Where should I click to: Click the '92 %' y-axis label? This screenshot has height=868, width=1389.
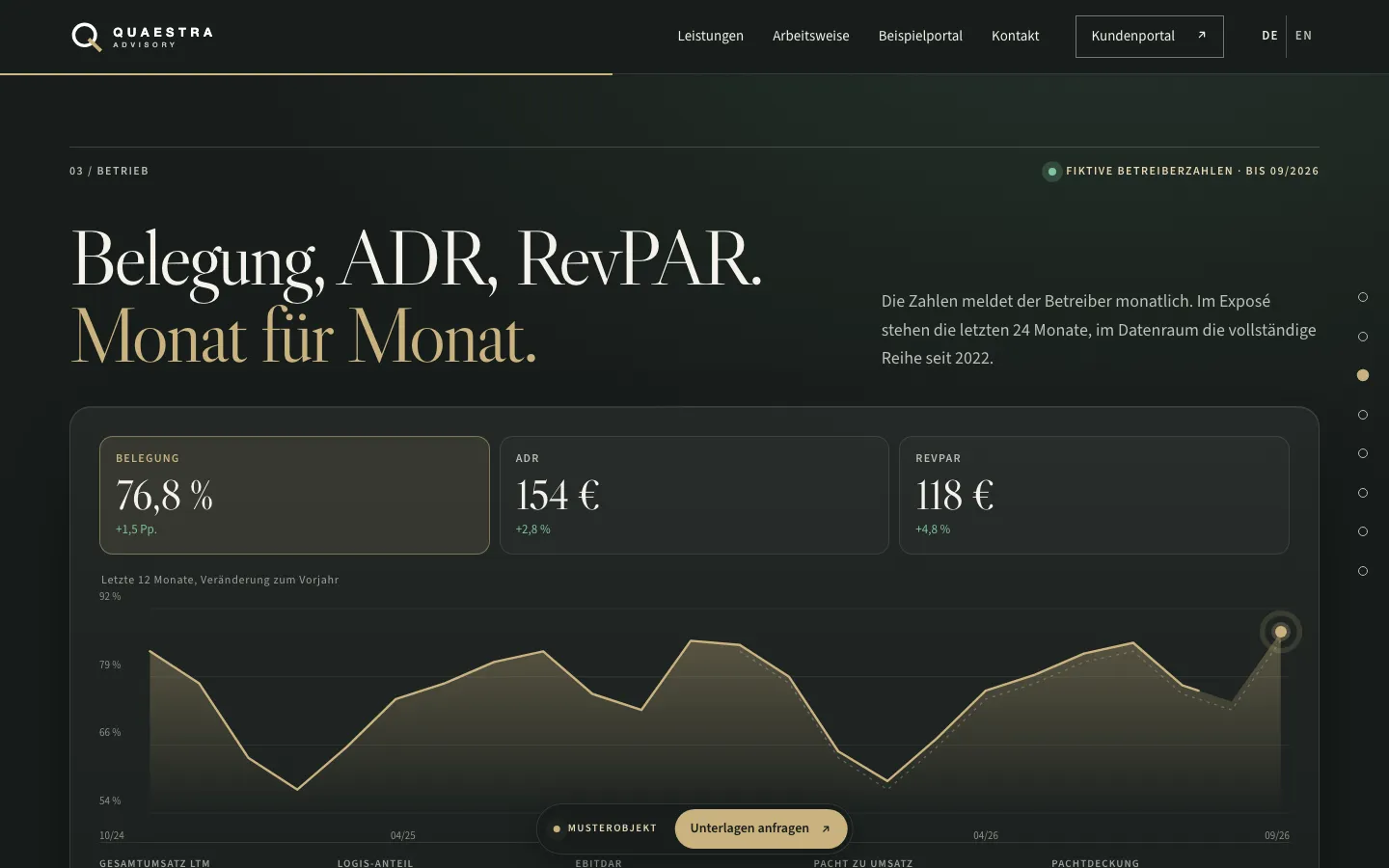110,597
